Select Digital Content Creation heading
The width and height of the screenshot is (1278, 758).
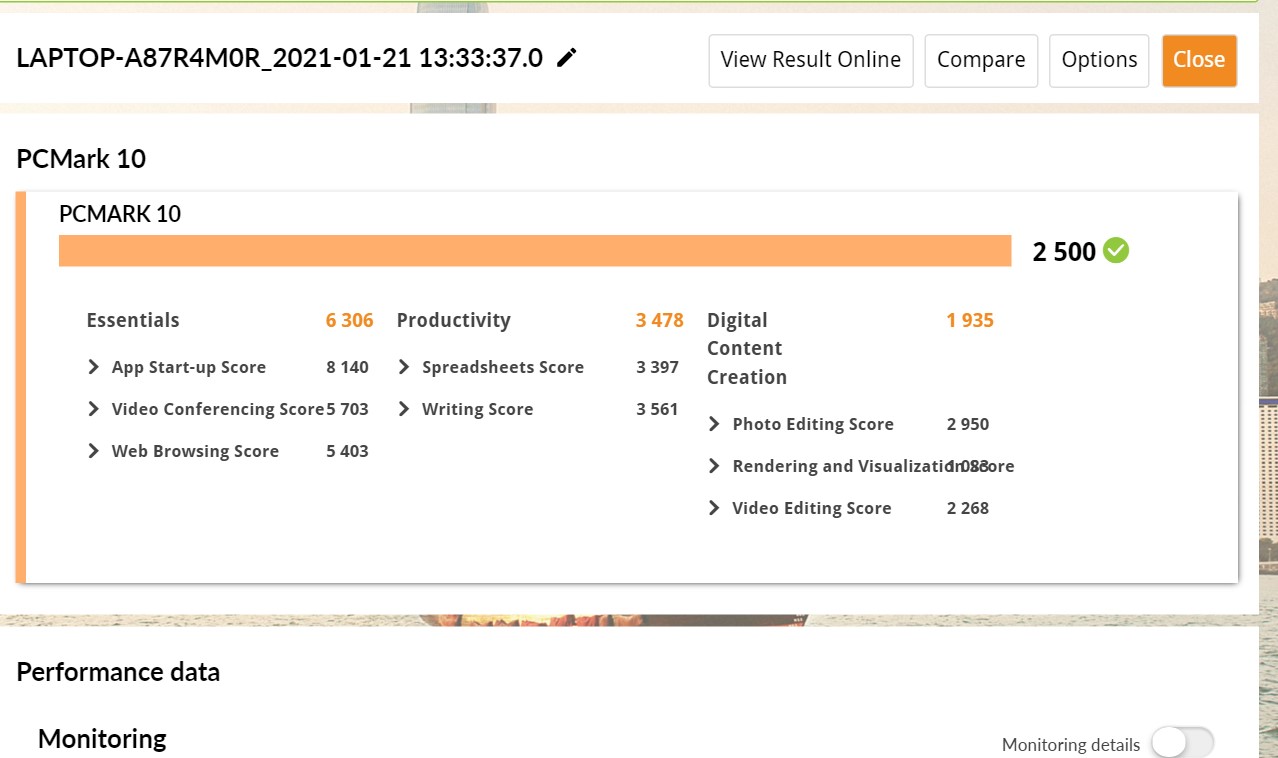(x=746, y=348)
